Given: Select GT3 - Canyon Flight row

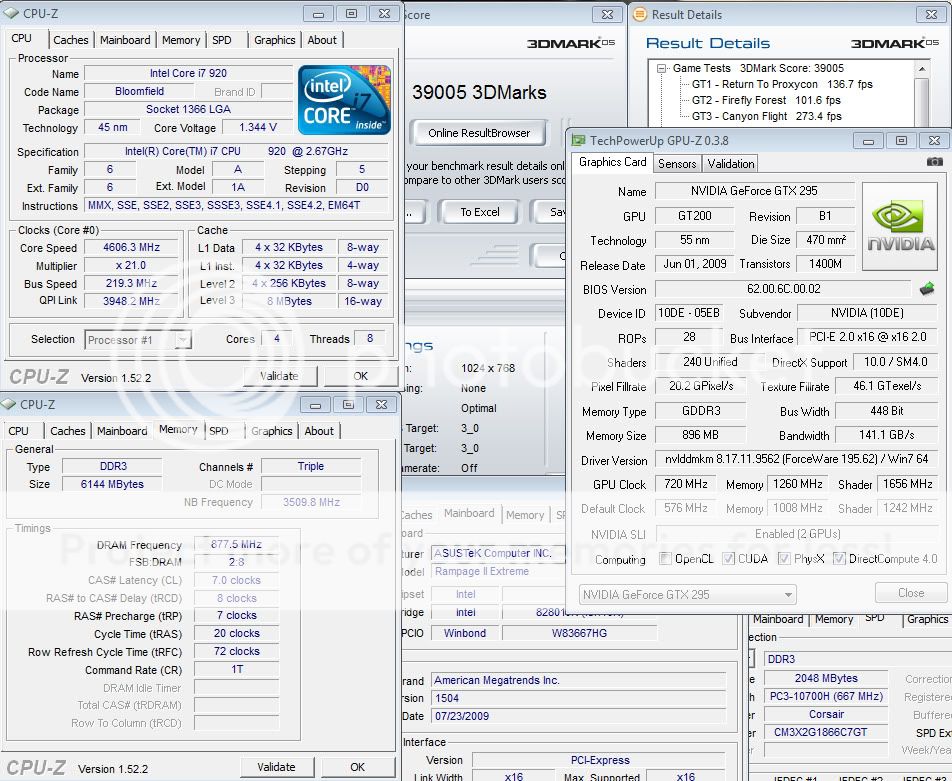Looking at the screenshot, I should 767,116.
